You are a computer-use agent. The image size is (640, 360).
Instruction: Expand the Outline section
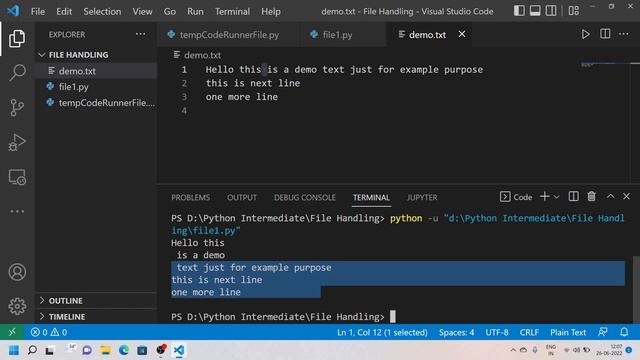tap(96, 301)
